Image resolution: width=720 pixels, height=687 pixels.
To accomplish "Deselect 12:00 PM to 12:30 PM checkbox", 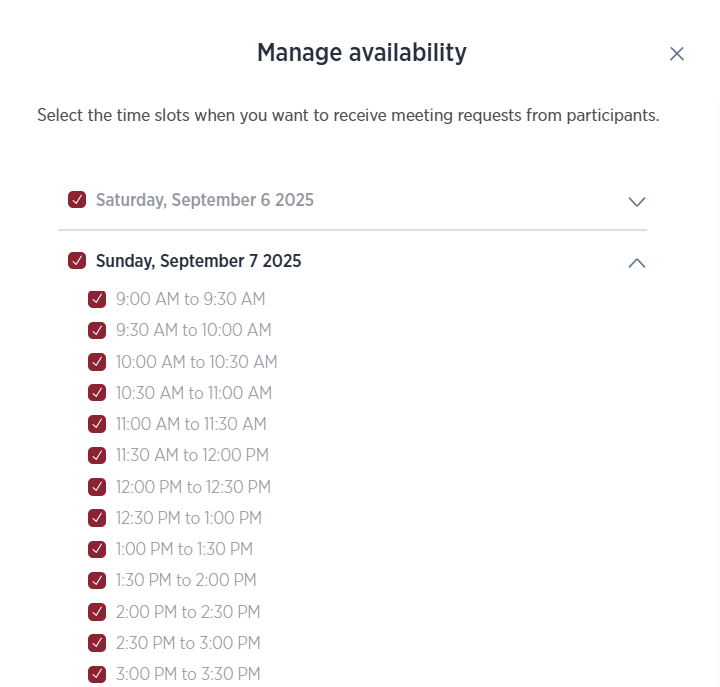I will pos(97,487).
